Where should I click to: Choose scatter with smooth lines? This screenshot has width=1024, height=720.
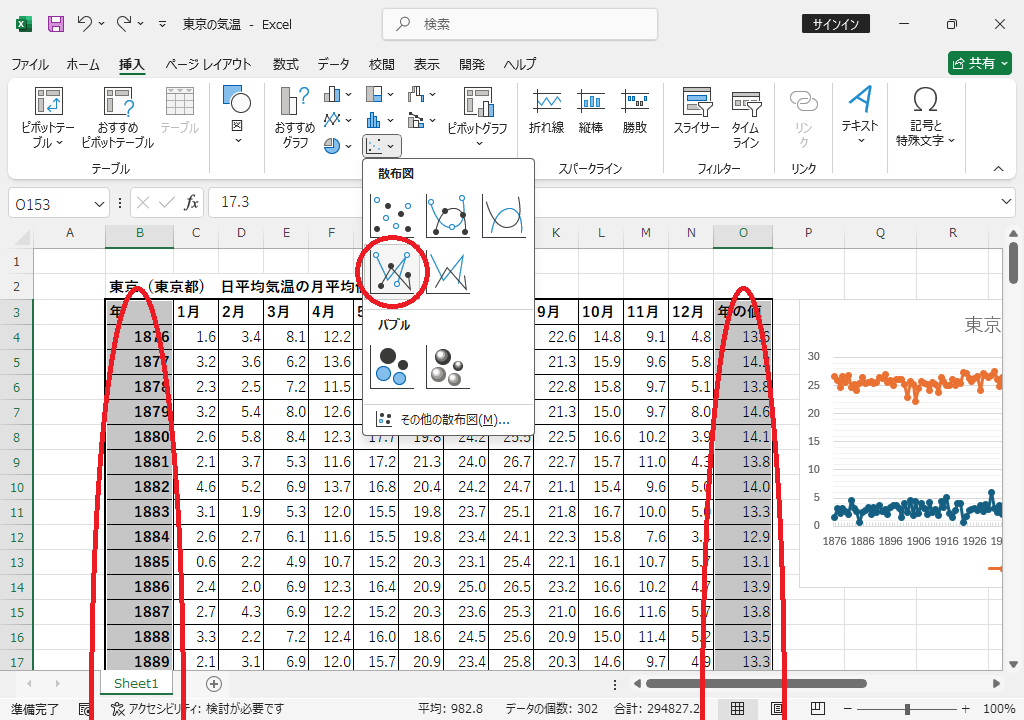pyautogui.click(x=504, y=215)
